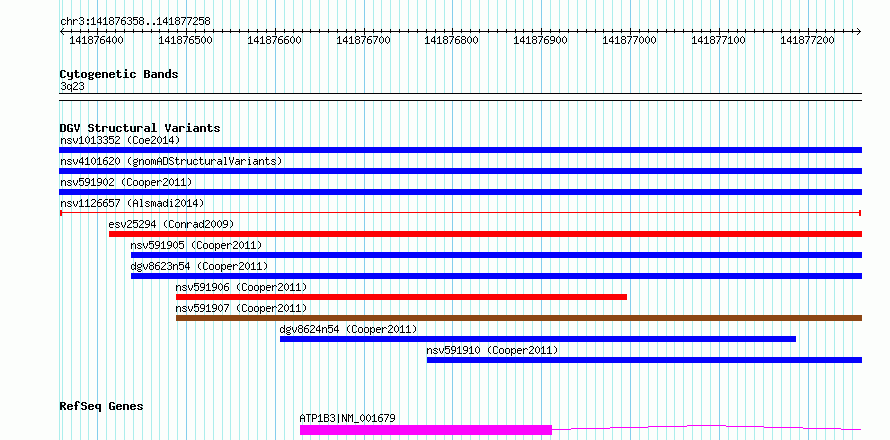Select the blue bar under nsv4101620

pyautogui.click(x=460, y=171)
